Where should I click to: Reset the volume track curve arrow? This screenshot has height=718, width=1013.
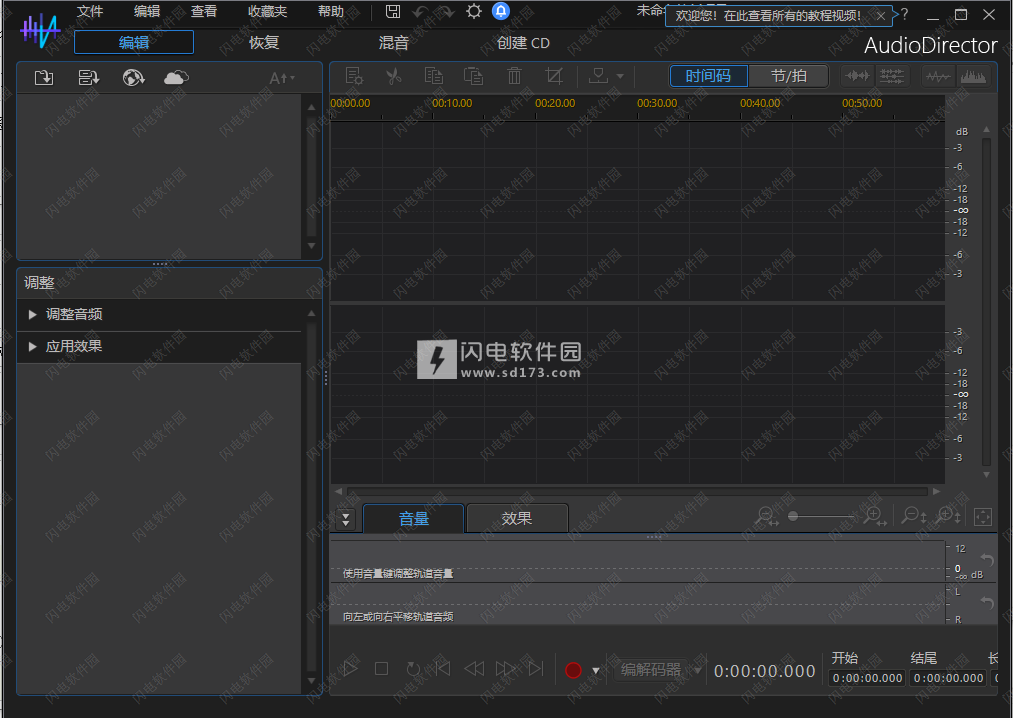(987, 560)
